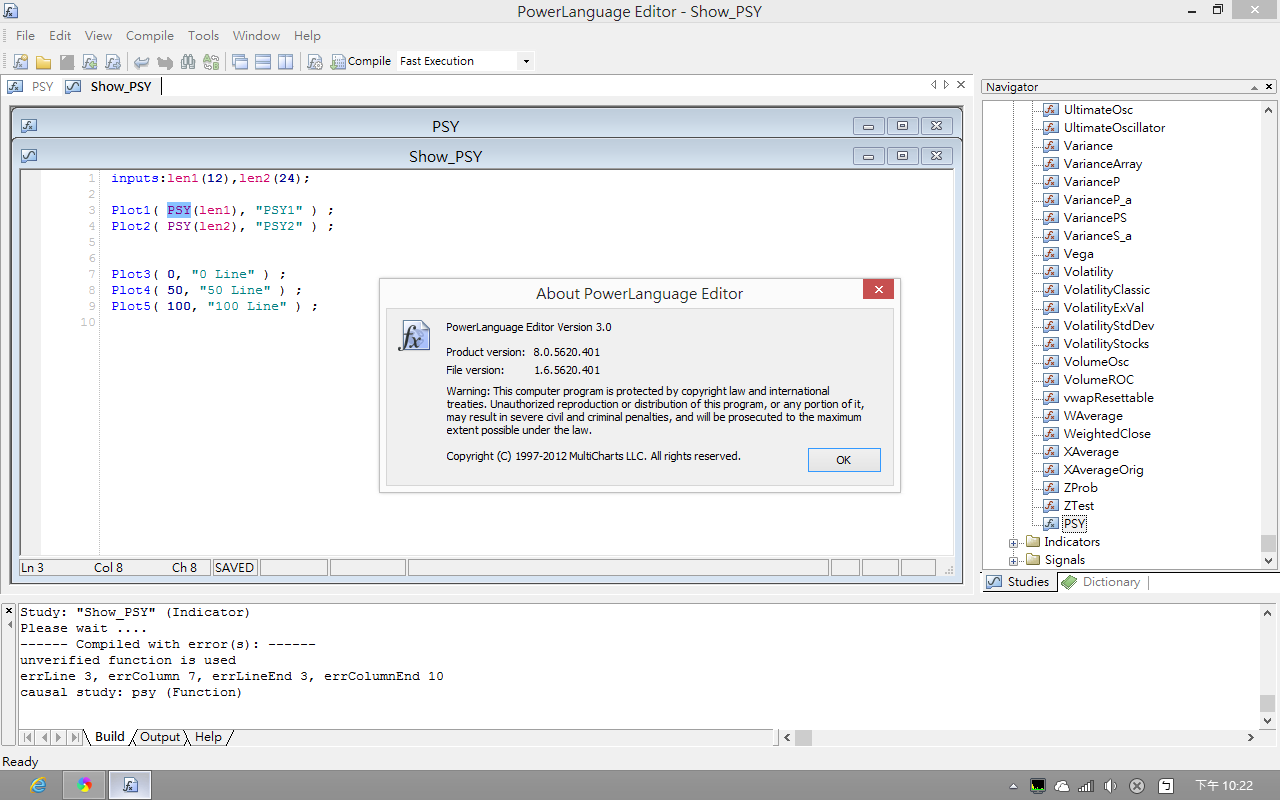Open Internet Explorer from the taskbar
This screenshot has height=800, width=1280.
coord(38,785)
